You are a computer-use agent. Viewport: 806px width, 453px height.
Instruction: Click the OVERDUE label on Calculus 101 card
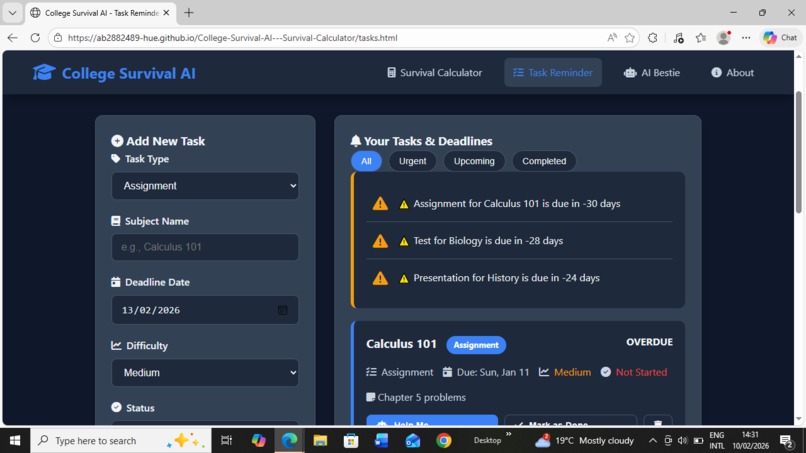(x=649, y=342)
